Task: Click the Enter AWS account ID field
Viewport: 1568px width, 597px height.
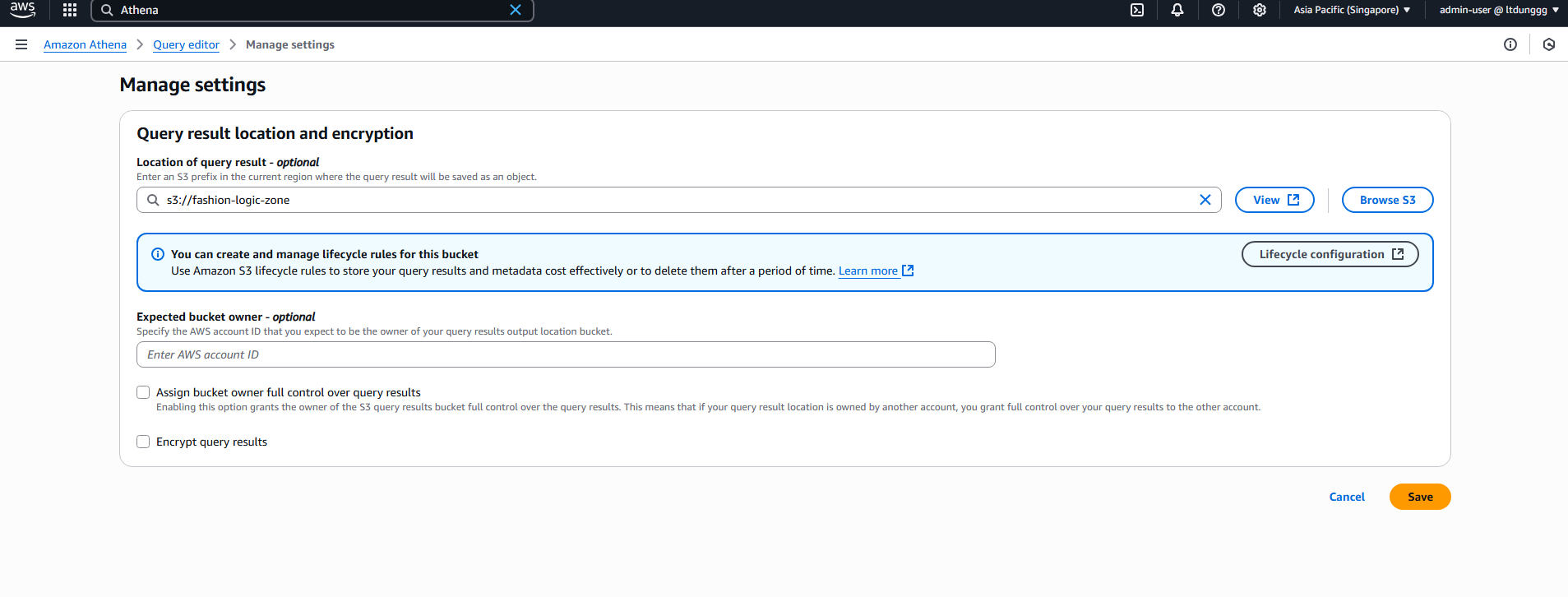Action: tap(566, 354)
